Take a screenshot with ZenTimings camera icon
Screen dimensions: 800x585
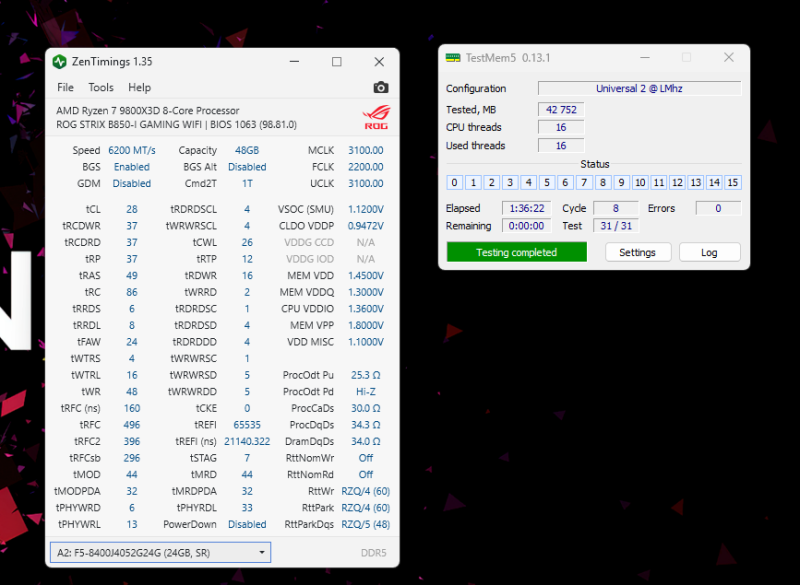381,87
